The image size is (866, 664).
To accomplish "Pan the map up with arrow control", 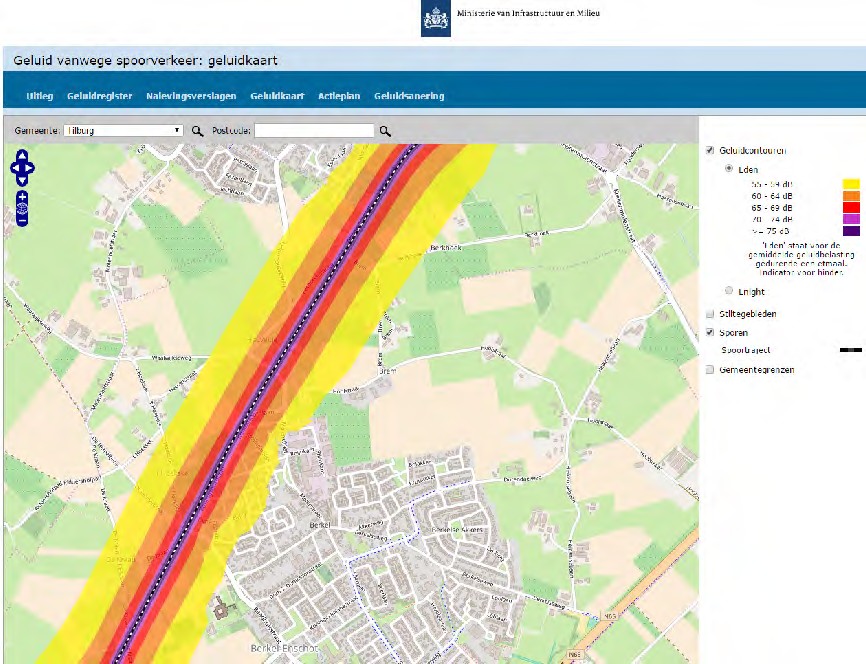I will coord(22,155).
